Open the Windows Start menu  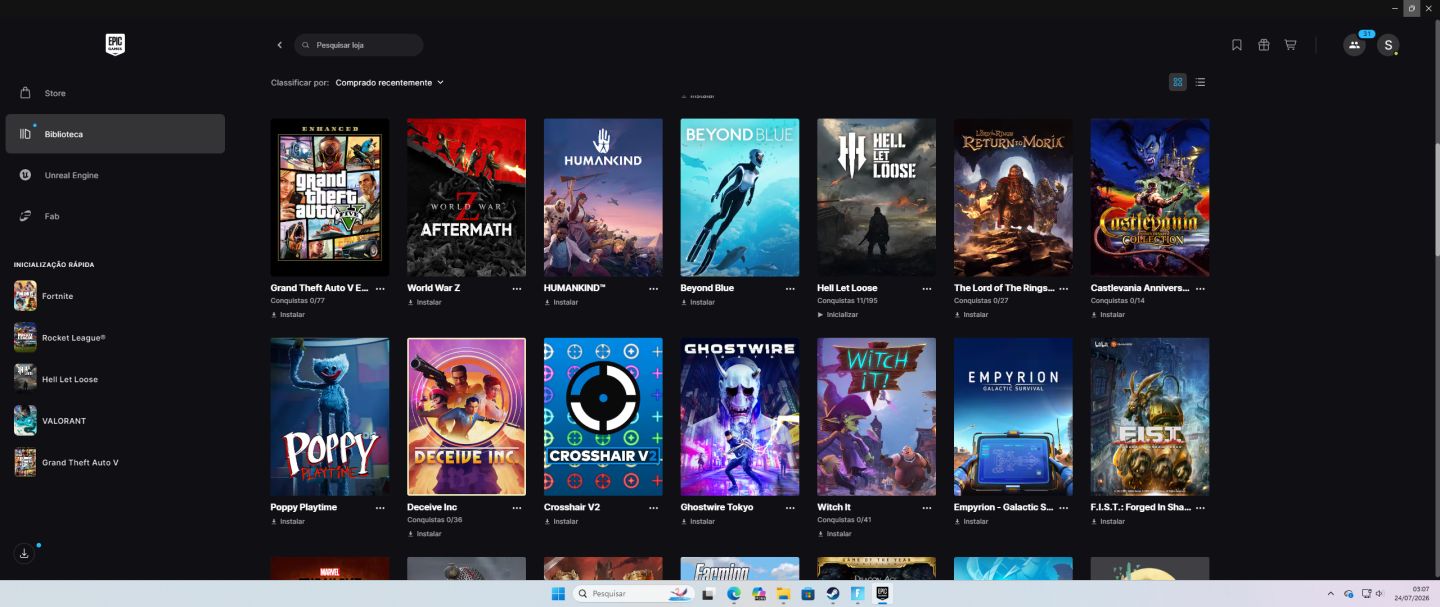(x=558, y=593)
